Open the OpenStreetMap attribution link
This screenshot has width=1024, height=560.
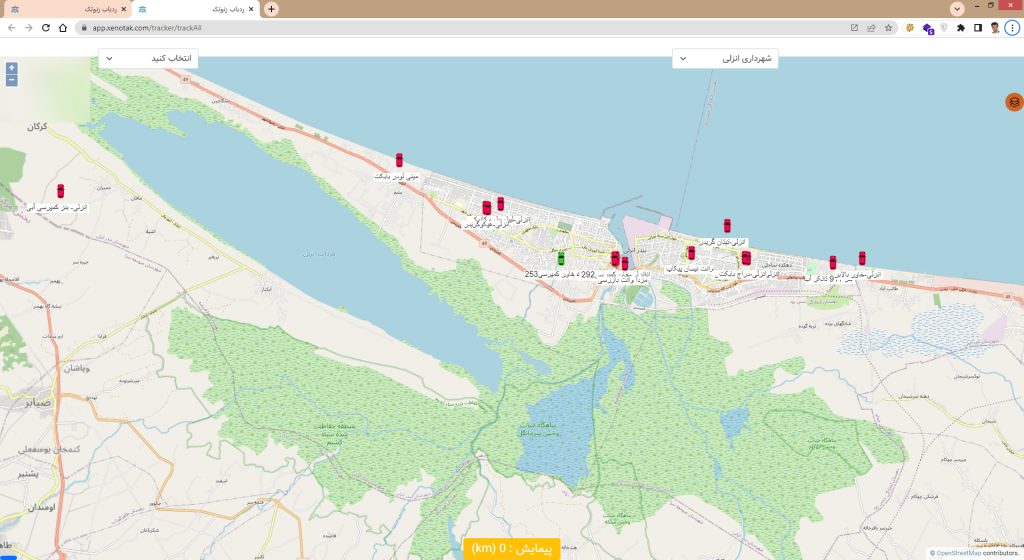point(957,553)
